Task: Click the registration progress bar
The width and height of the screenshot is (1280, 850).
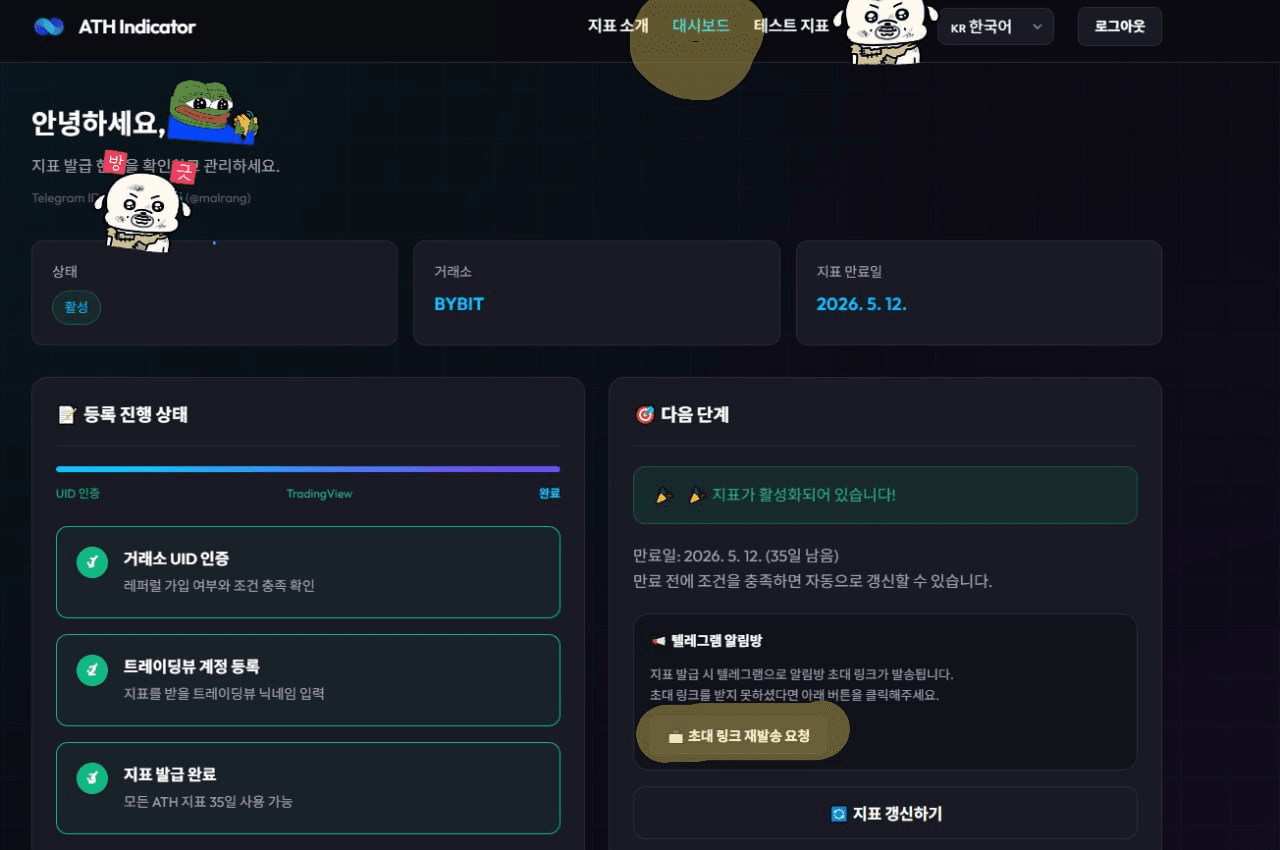Action: click(x=308, y=468)
